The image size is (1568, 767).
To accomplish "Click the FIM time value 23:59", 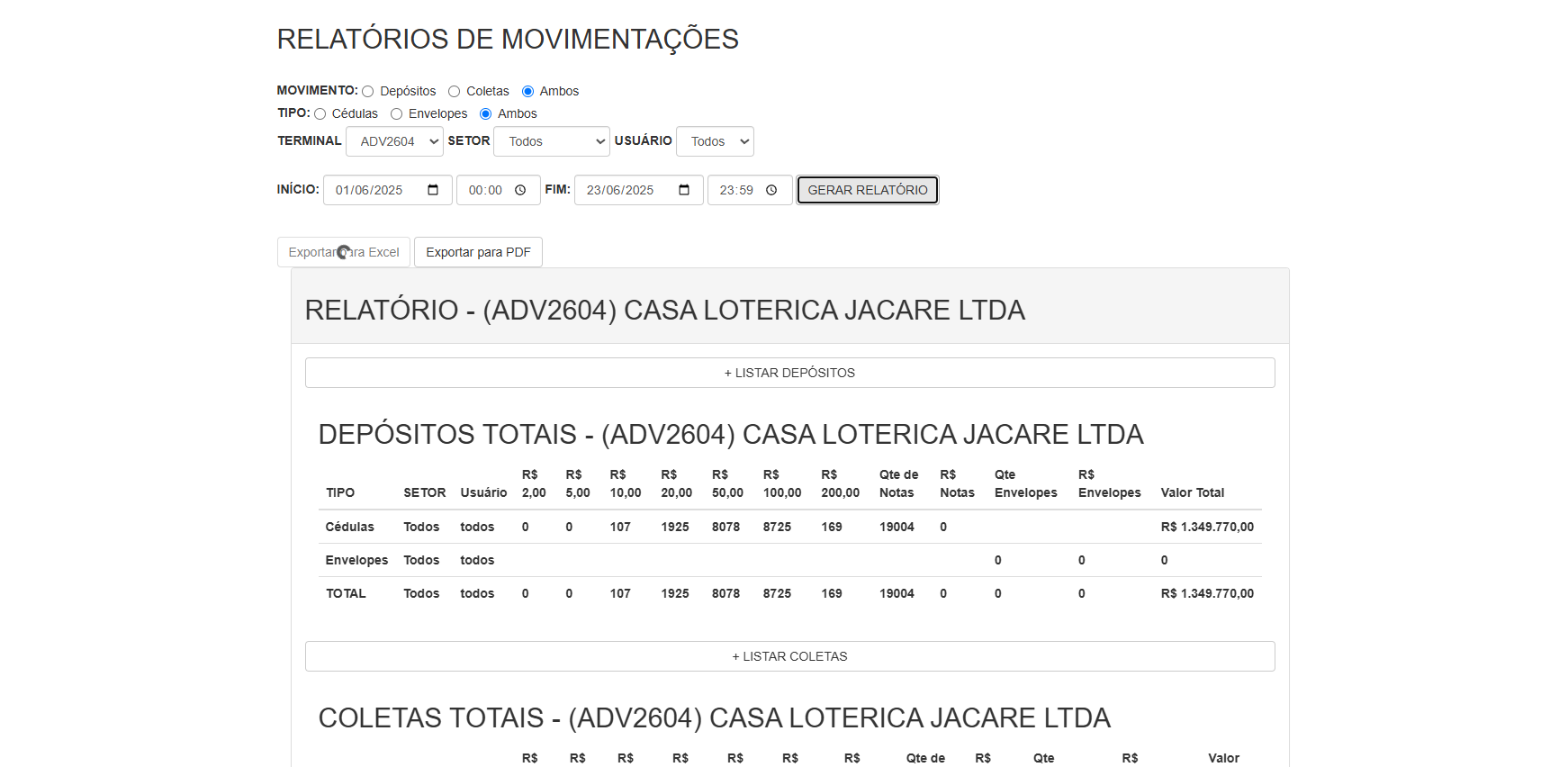I will pyautogui.click(x=736, y=190).
